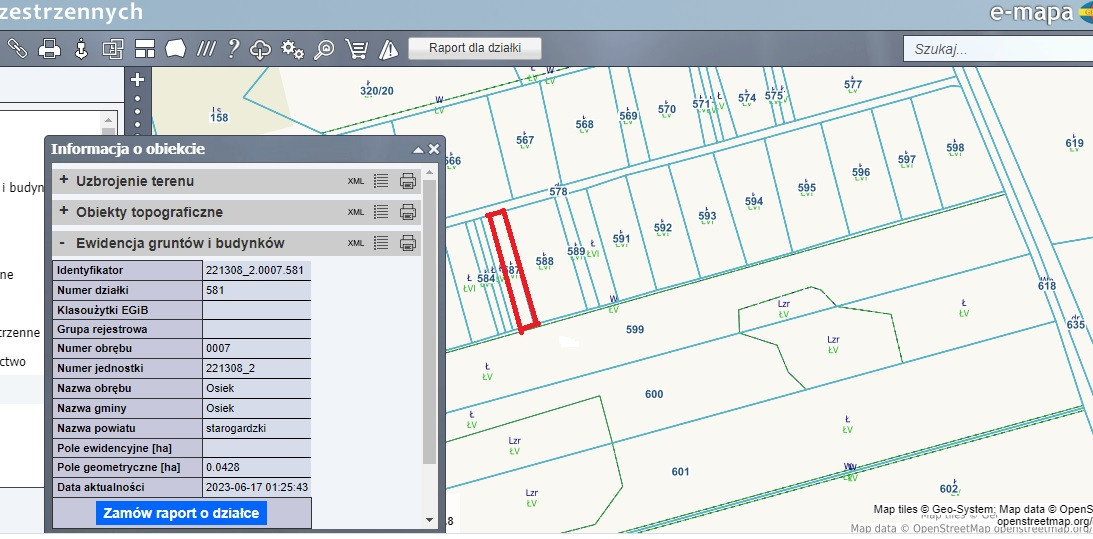The height and width of the screenshot is (539, 1093).
Task: Click the hatch lines tool icon
Action: coord(206,48)
